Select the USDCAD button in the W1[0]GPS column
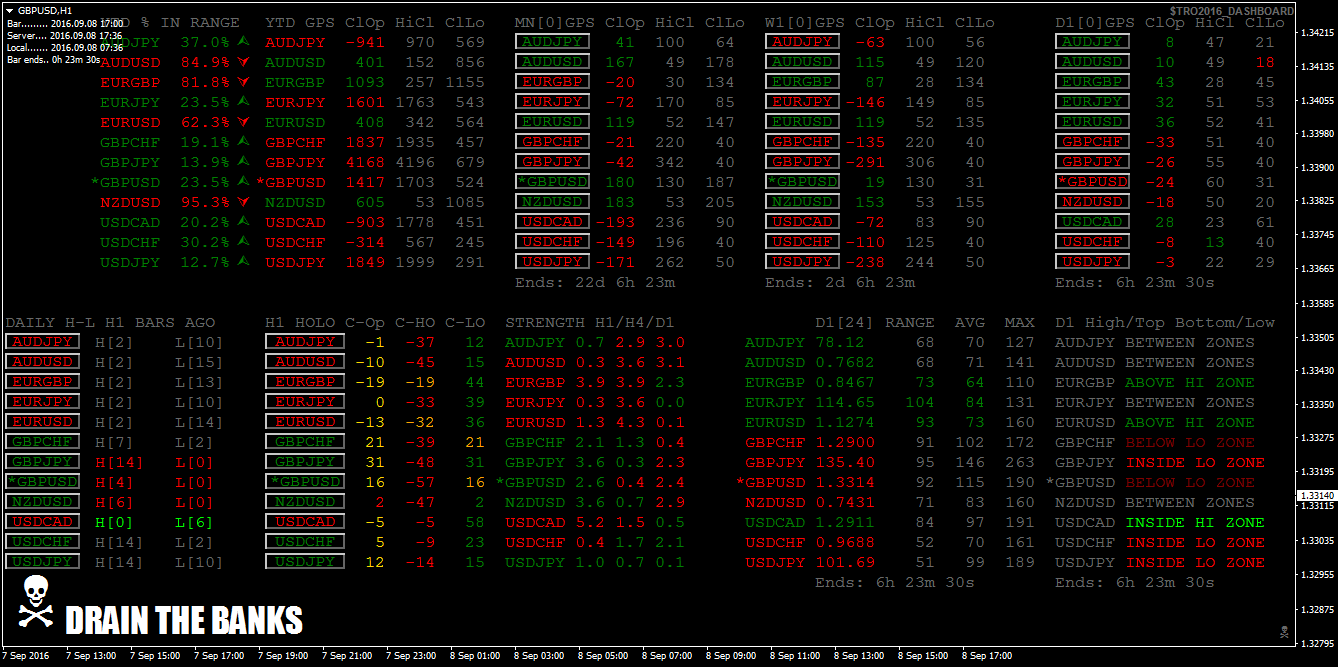The image size is (1338, 667). [802, 222]
